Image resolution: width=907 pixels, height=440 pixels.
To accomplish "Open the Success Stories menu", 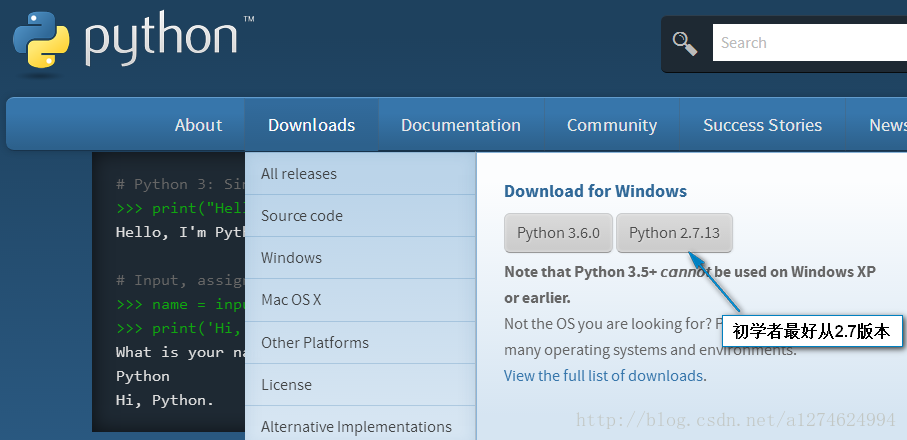I will [762, 125].
